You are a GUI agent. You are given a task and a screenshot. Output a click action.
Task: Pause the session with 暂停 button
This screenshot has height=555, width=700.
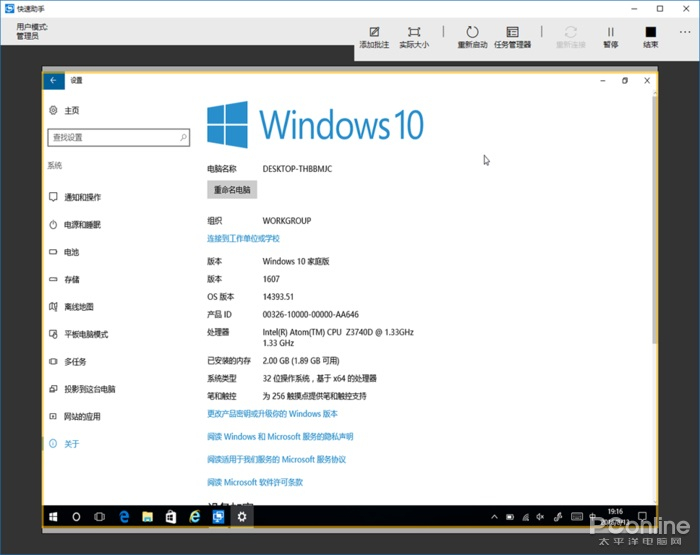610,36
